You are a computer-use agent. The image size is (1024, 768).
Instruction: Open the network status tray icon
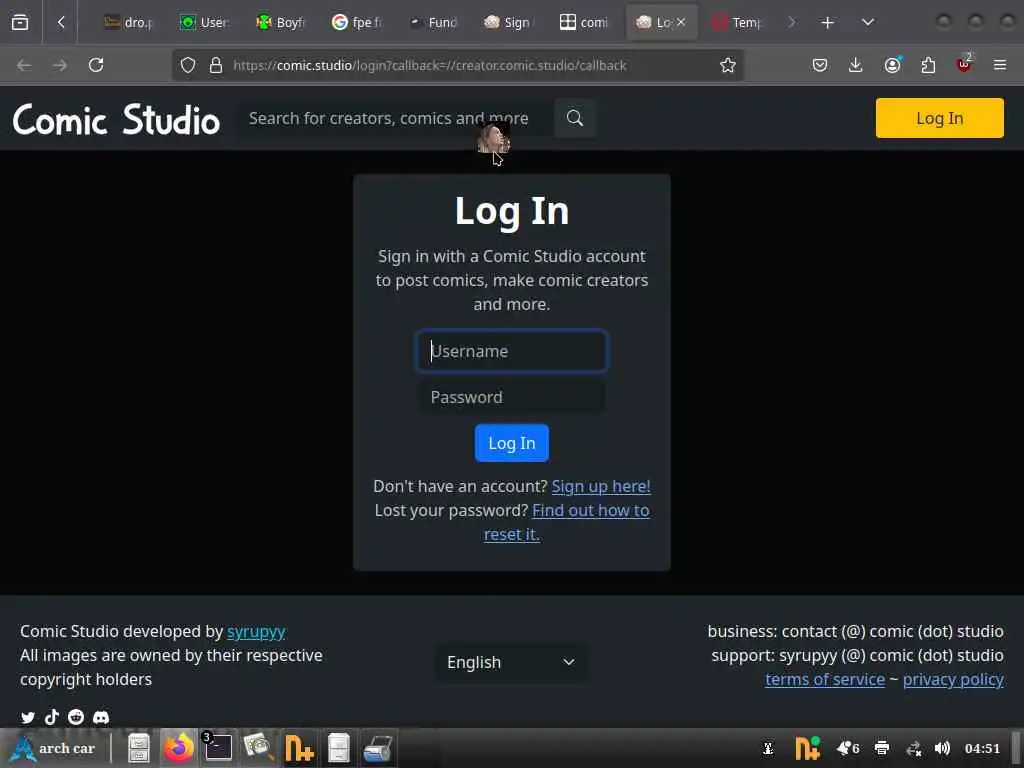(x=914, y=748)
